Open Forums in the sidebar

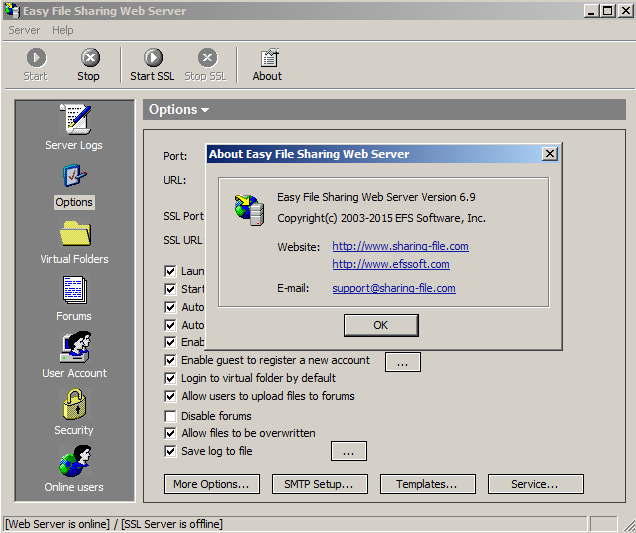click(x=74, y=299)
